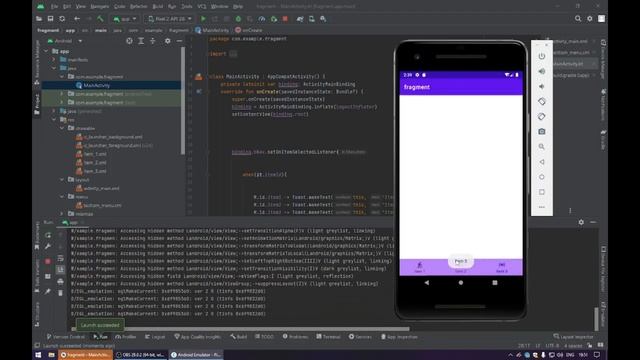
Task: Tap Item 3 in the emulator bottom navigation
Action: coord(502,267)
